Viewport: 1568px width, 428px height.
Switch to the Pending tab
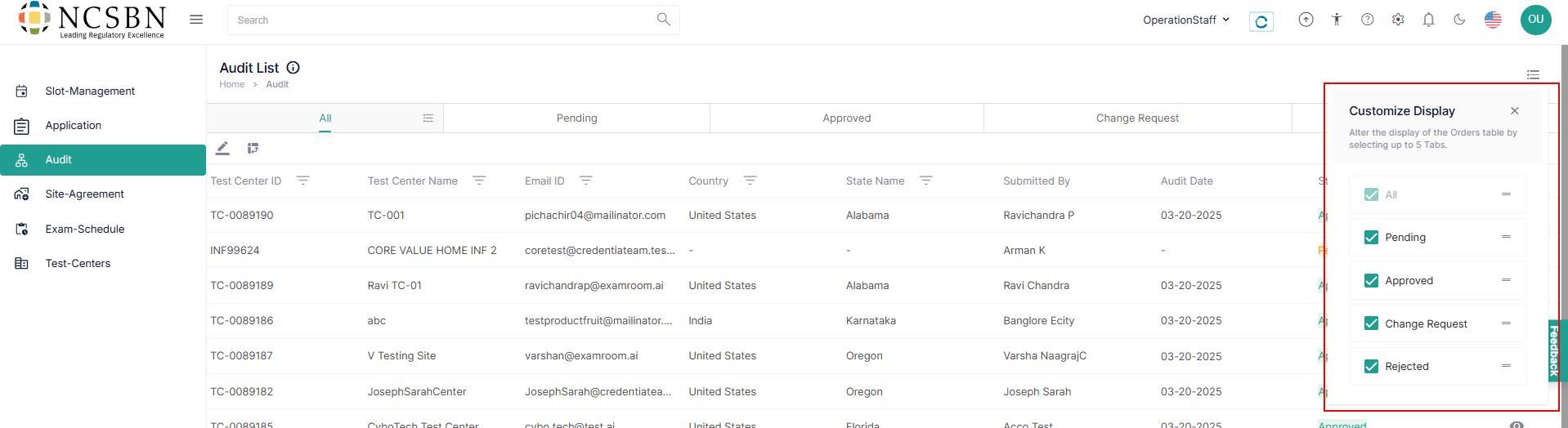point(576,118)
